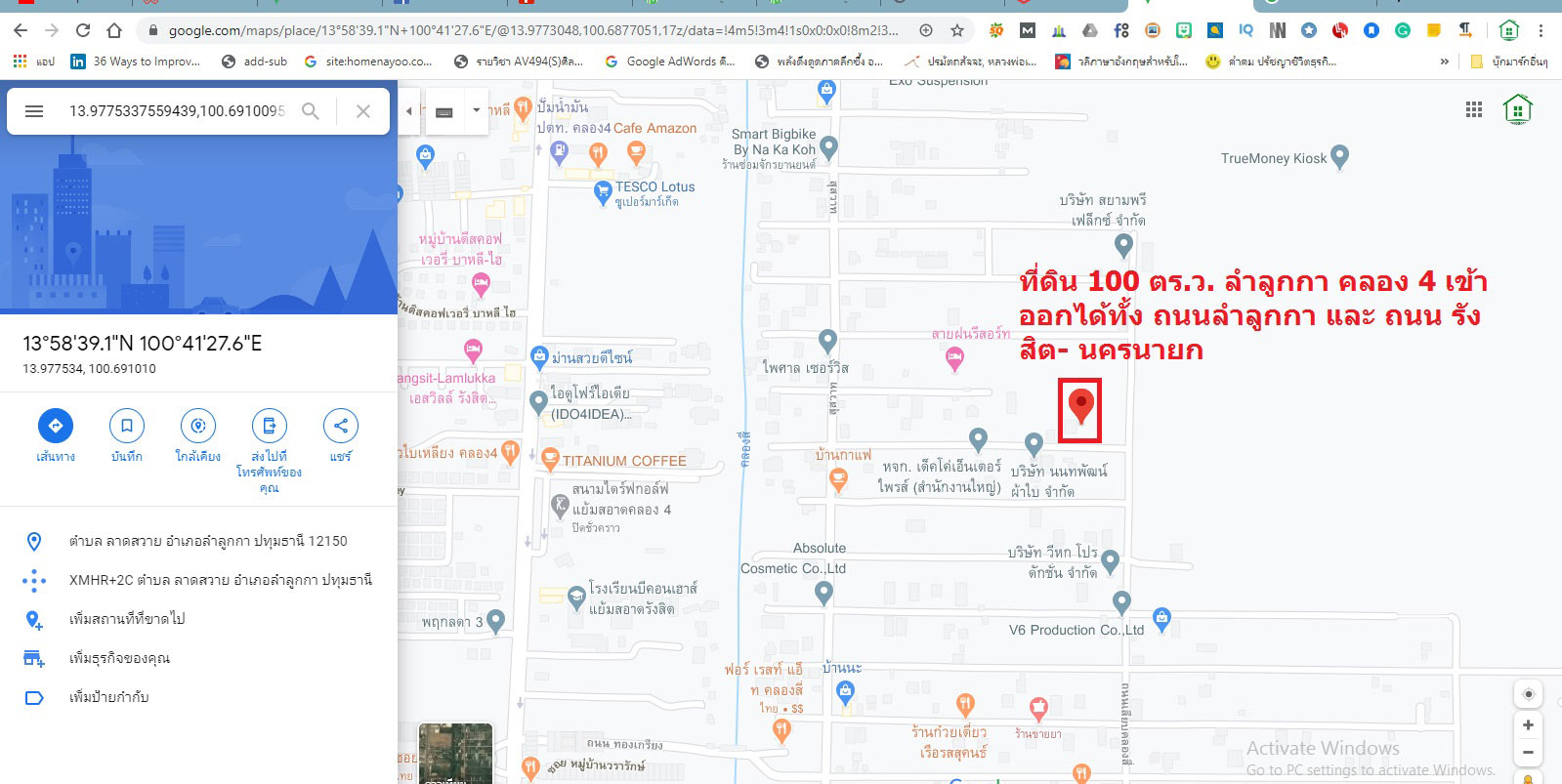Viewport: 1562px width, 784px height.
Task: Zoom out on the map
Action: (1528, 752)
